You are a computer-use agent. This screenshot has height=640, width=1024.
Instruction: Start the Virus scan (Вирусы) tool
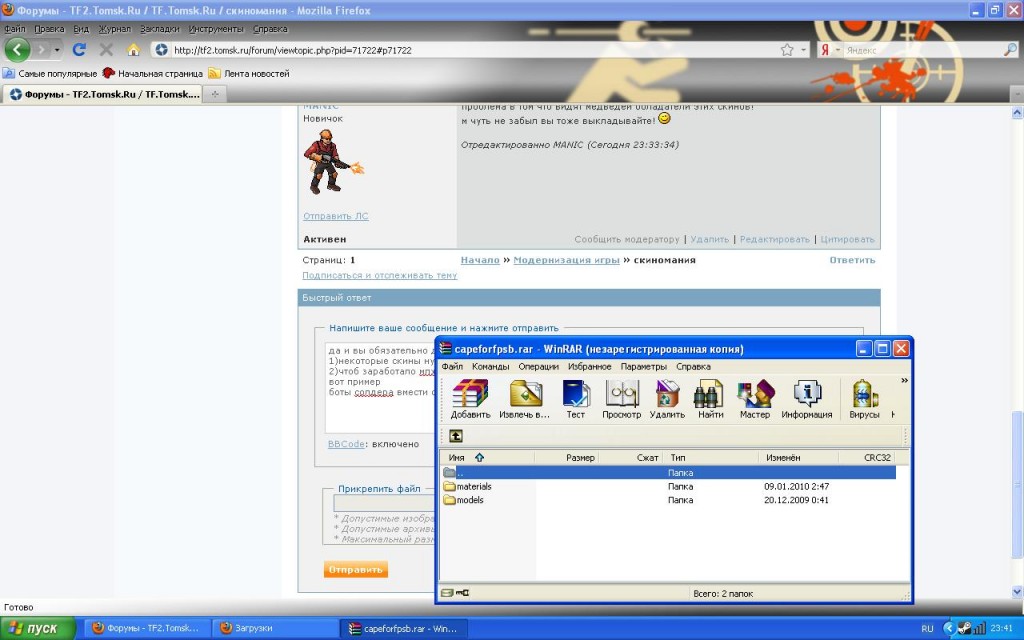click(x=864, y=398)
